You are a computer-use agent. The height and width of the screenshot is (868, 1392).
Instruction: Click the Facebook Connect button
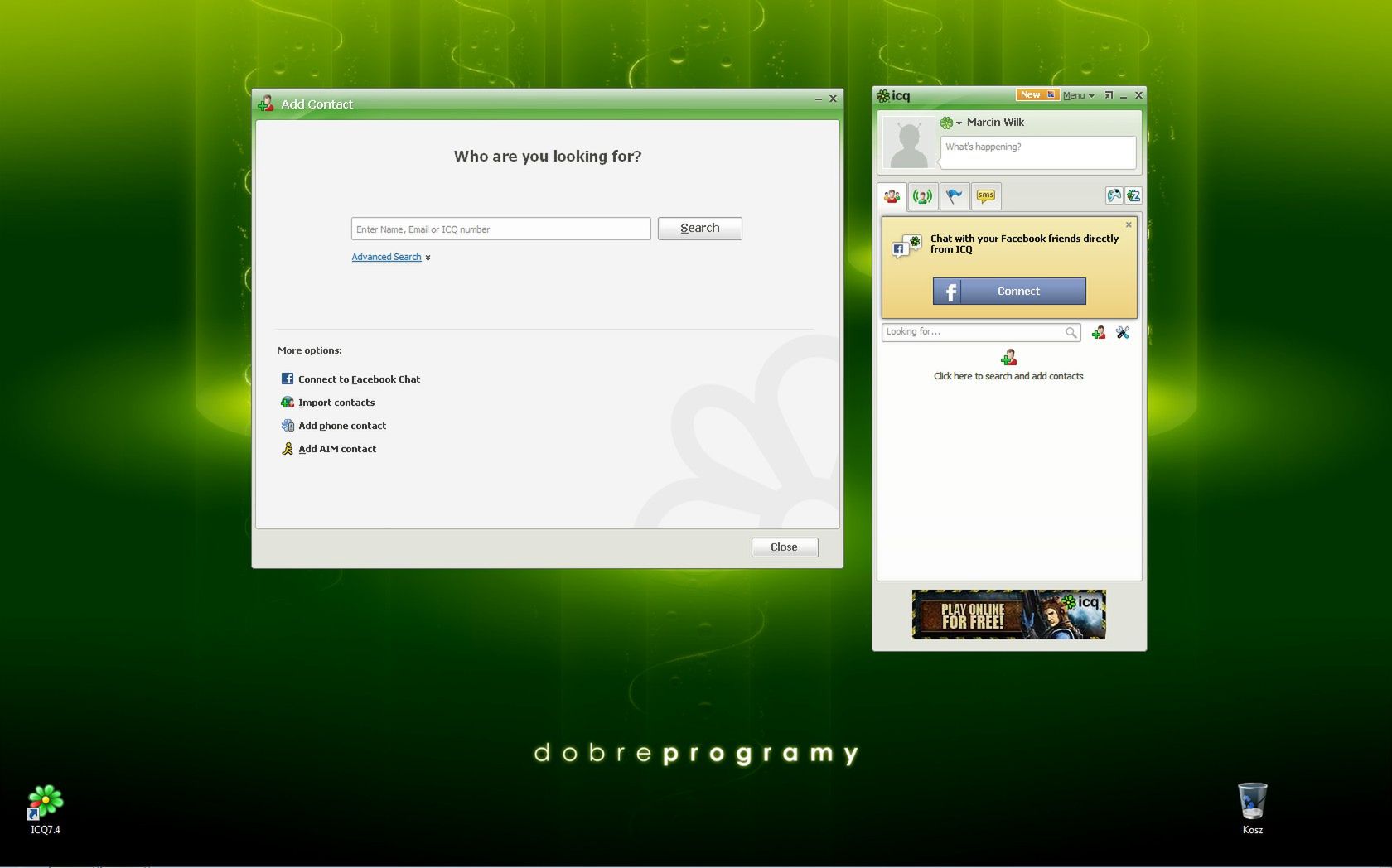pyautogui.click(x=1009, y=291)
